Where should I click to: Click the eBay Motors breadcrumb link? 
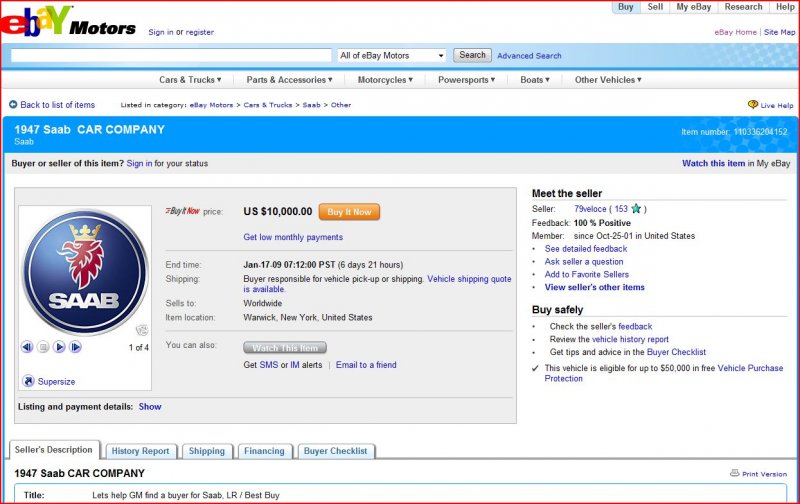click(211, 105)
